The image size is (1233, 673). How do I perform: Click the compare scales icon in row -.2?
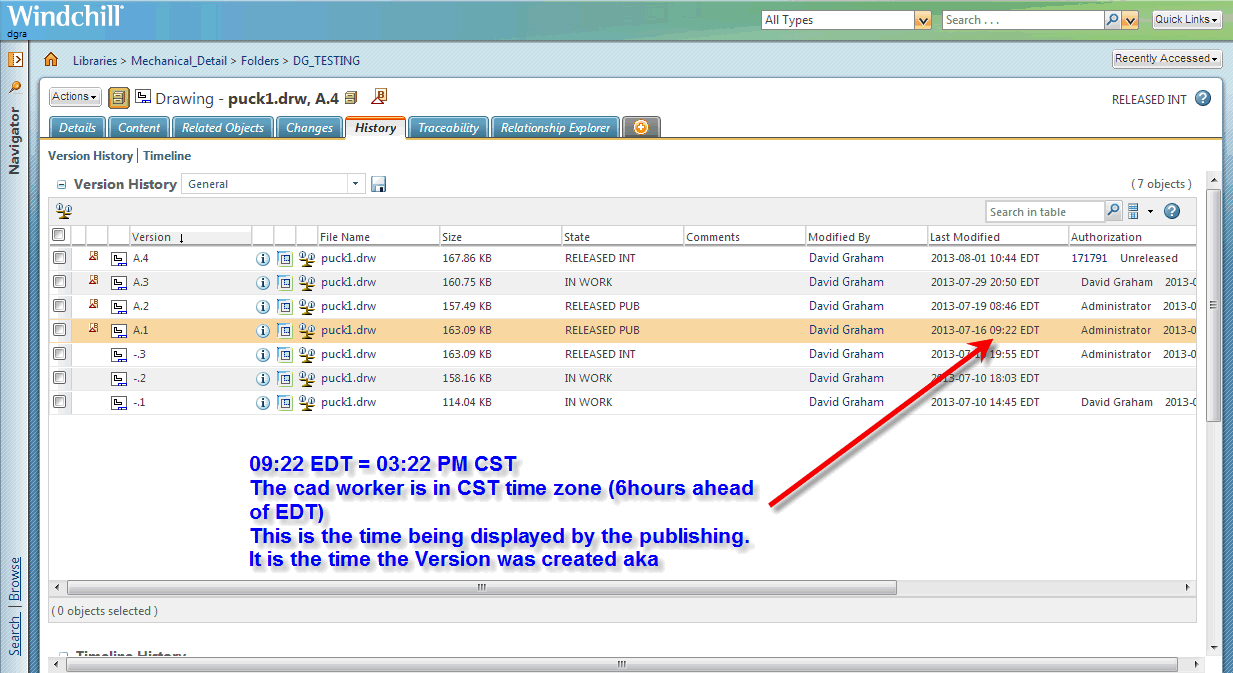[x=307, y=378]
